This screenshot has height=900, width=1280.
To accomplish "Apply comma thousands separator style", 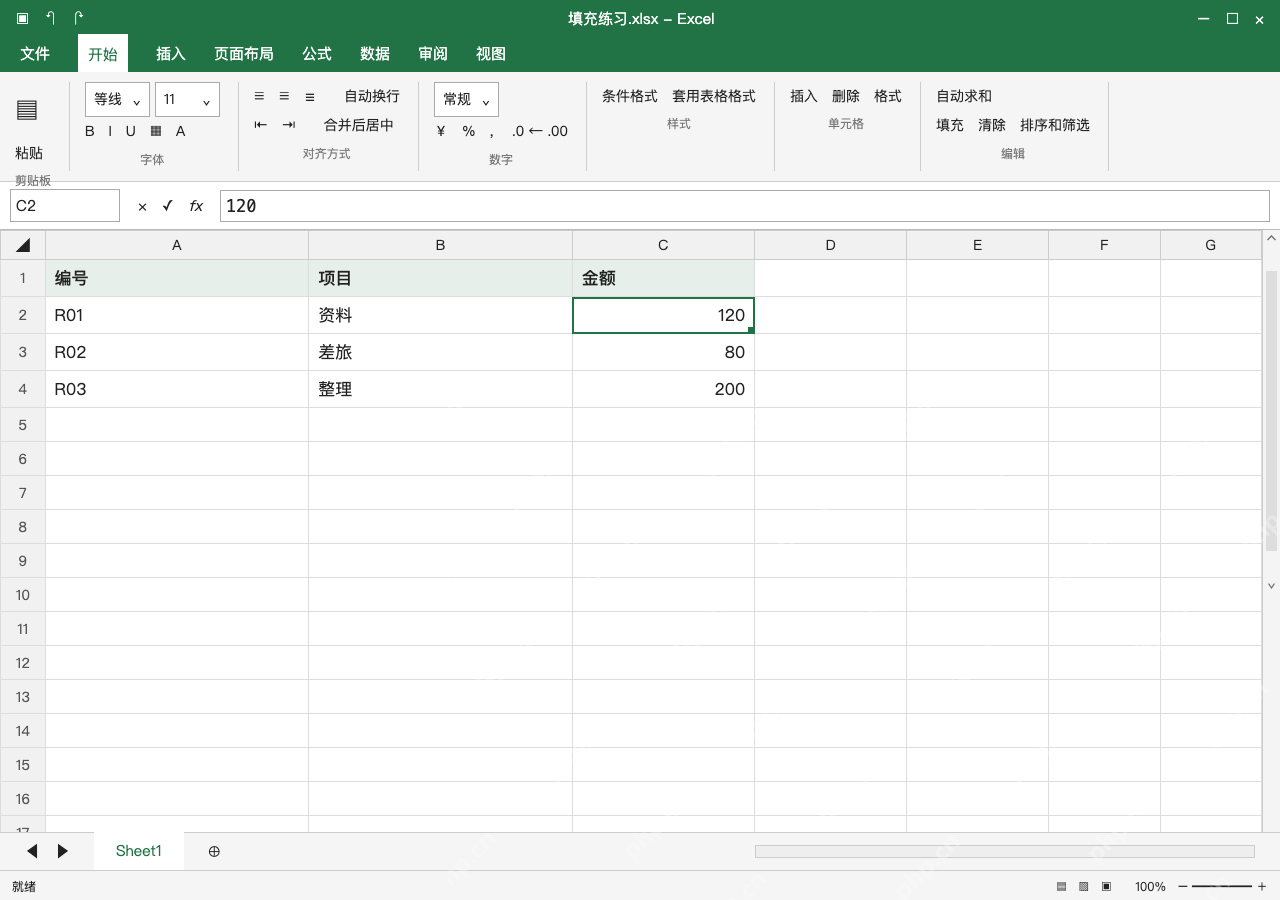I will click(x=492, y=131).
